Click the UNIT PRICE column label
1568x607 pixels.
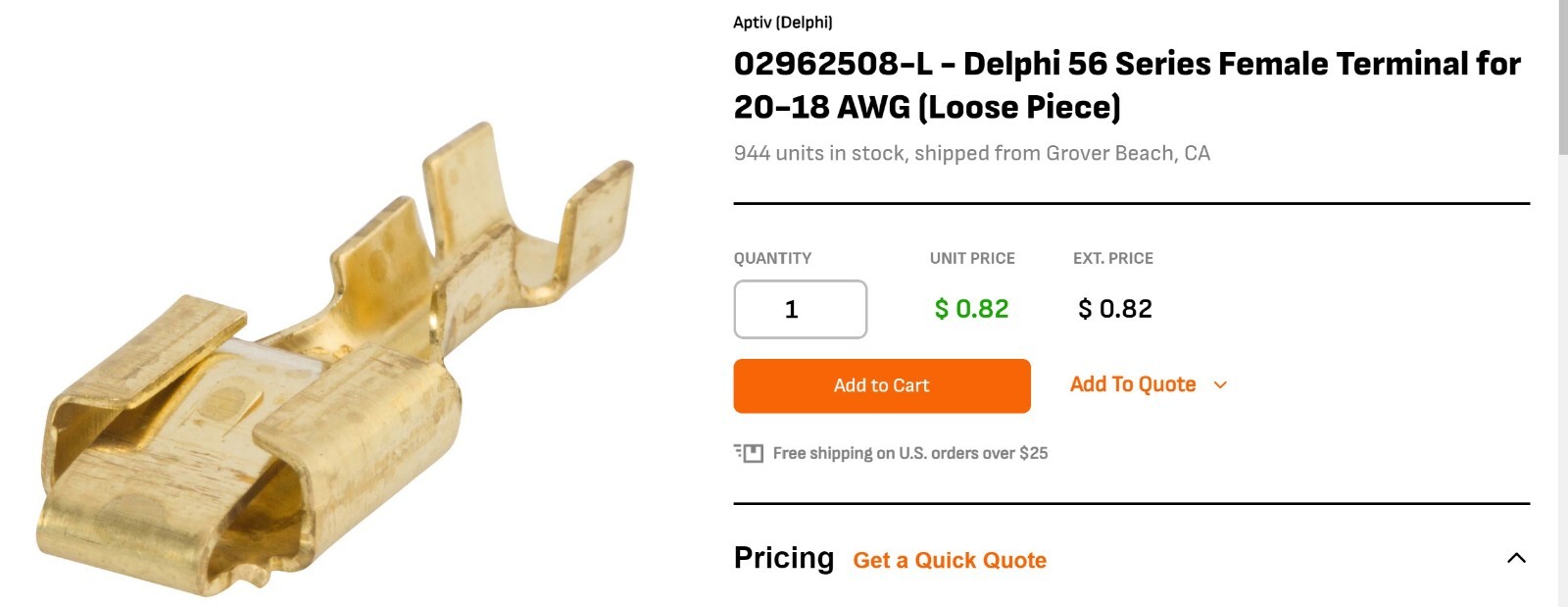tap(970, 258)
